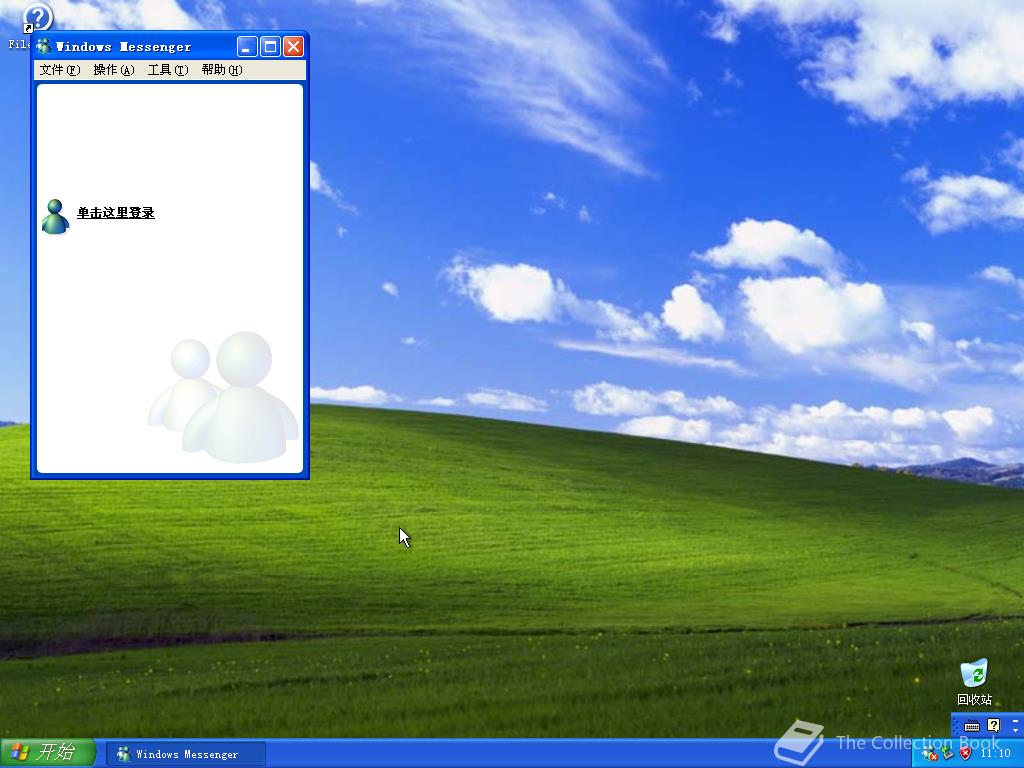Open the language bar options arrow
1024x768 pixels.
pos(1016,730)
